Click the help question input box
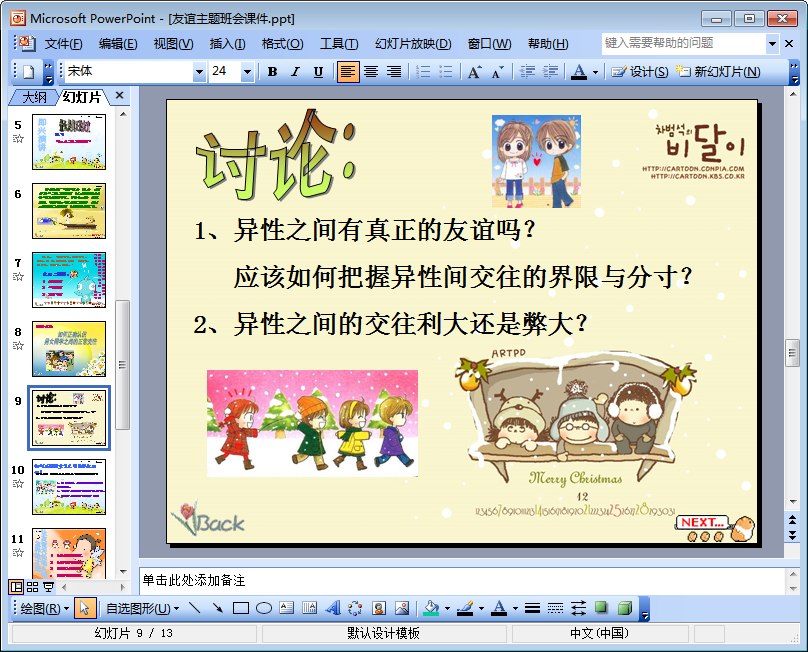 coord(684,43)
